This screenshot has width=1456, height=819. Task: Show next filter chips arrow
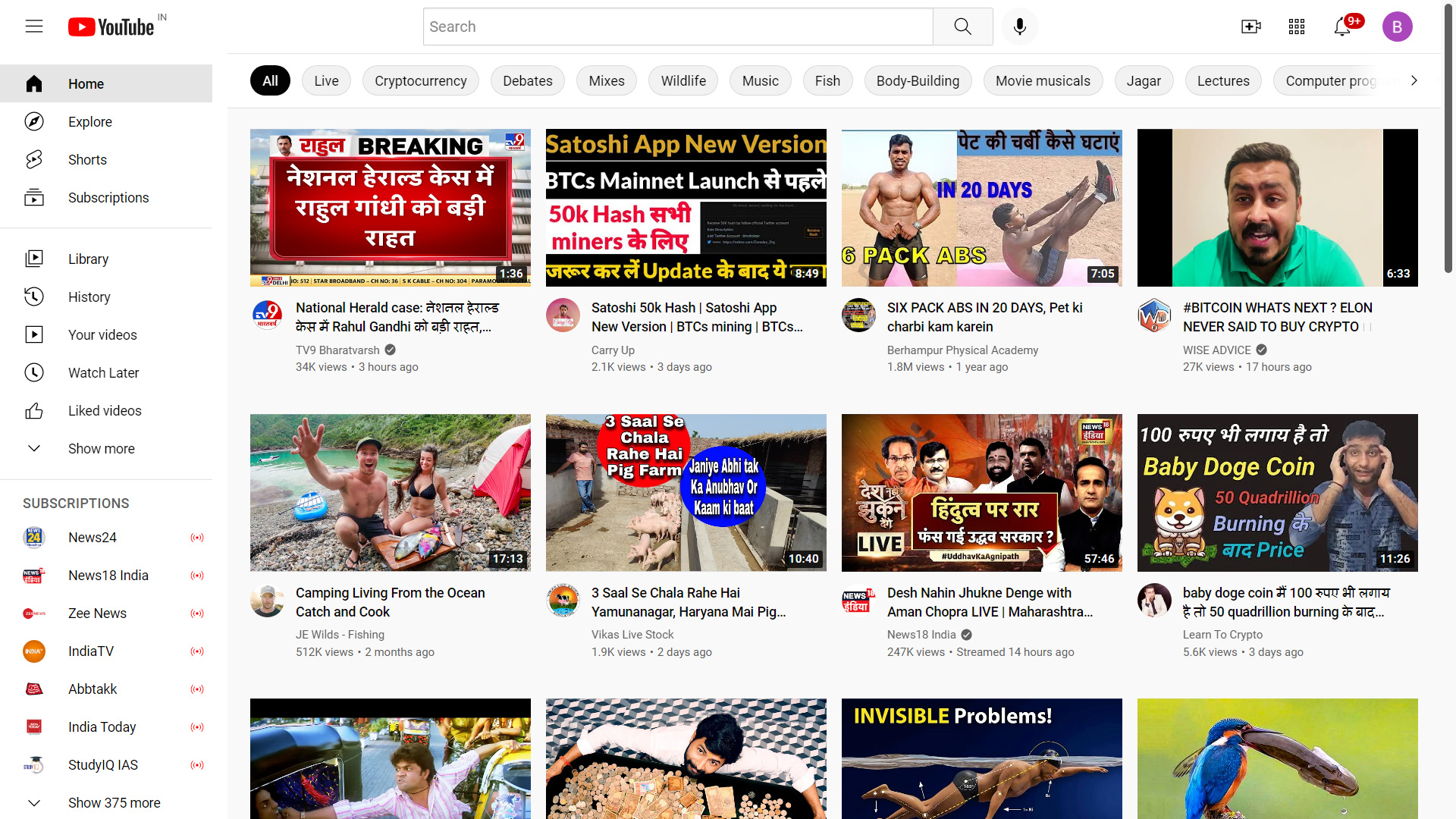(1414, 80)
